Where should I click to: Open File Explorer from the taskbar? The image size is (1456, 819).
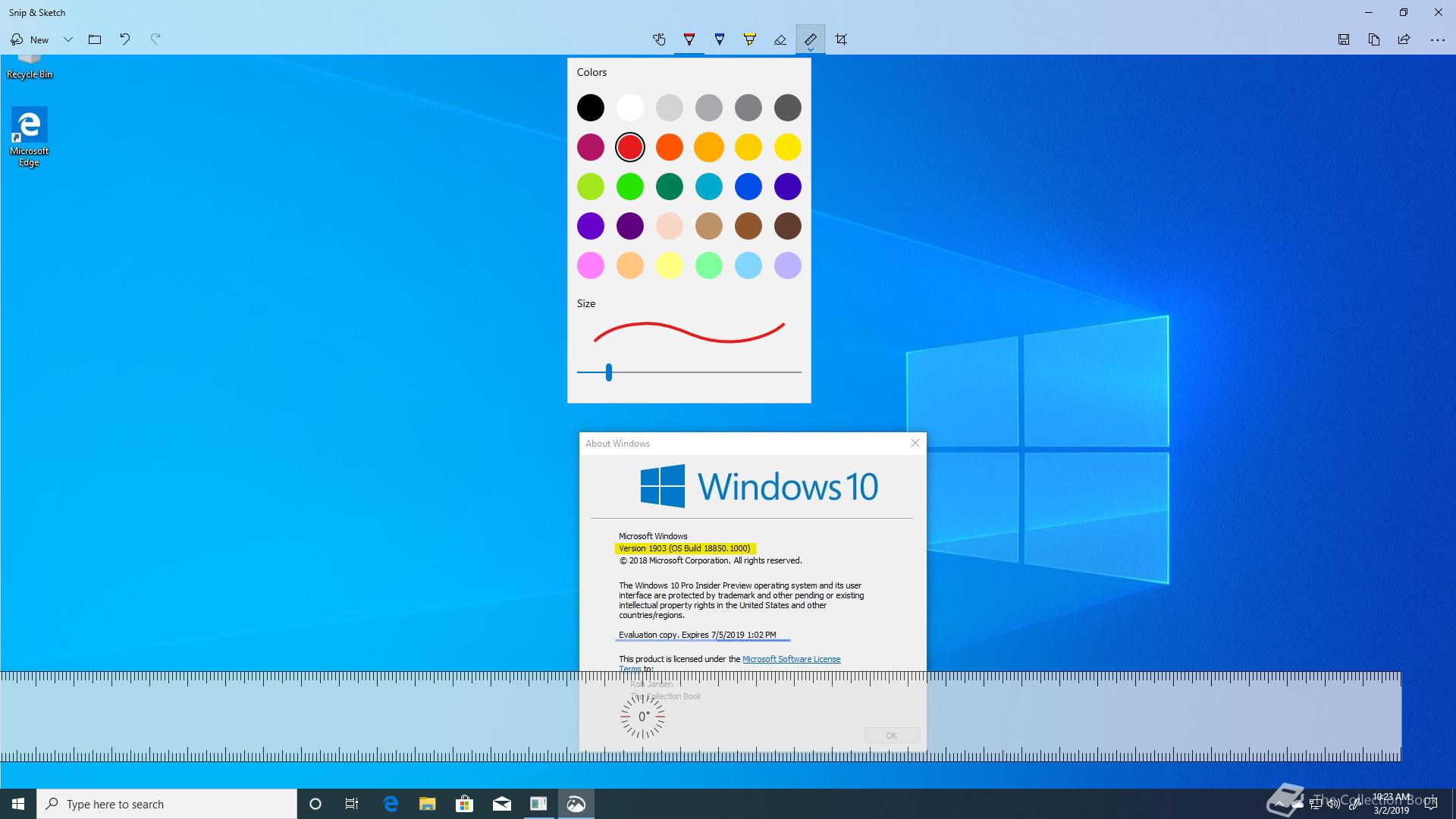[428, 804]
